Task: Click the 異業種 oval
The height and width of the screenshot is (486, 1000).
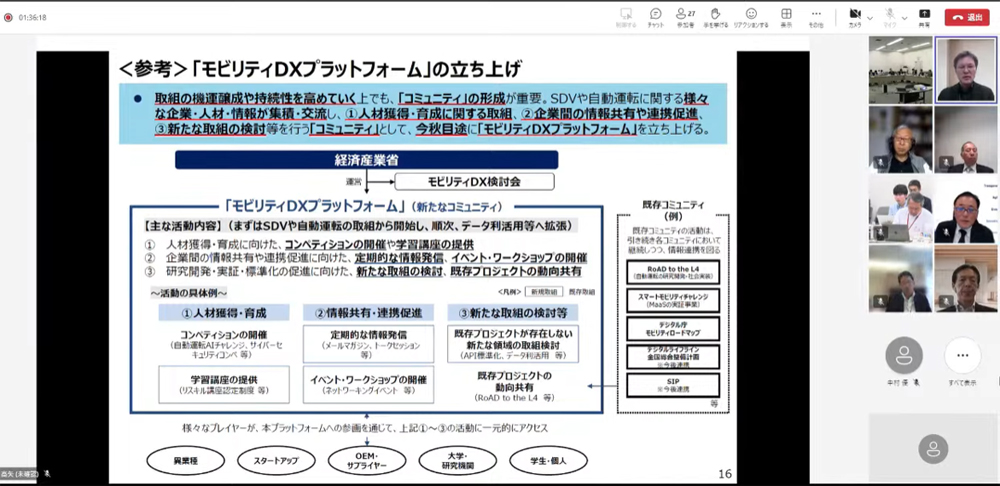Action: click(186, 460)
